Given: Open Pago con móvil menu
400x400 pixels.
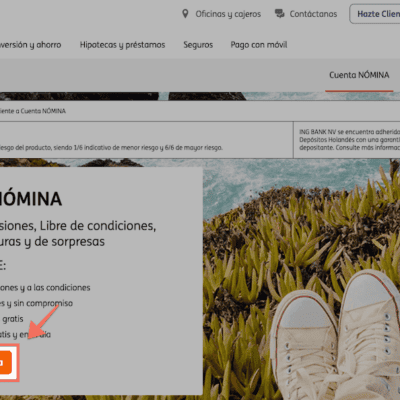Looking at the screenshot, I should 259,45.
